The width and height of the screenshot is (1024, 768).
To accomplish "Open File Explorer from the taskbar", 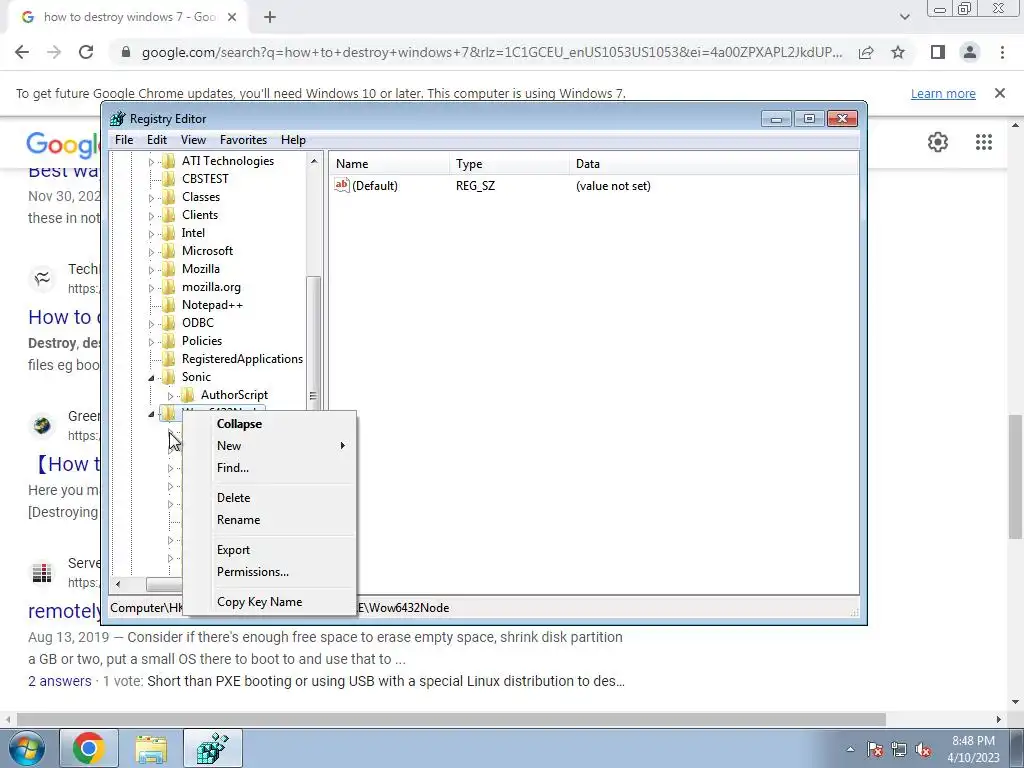I will (151, 749).
